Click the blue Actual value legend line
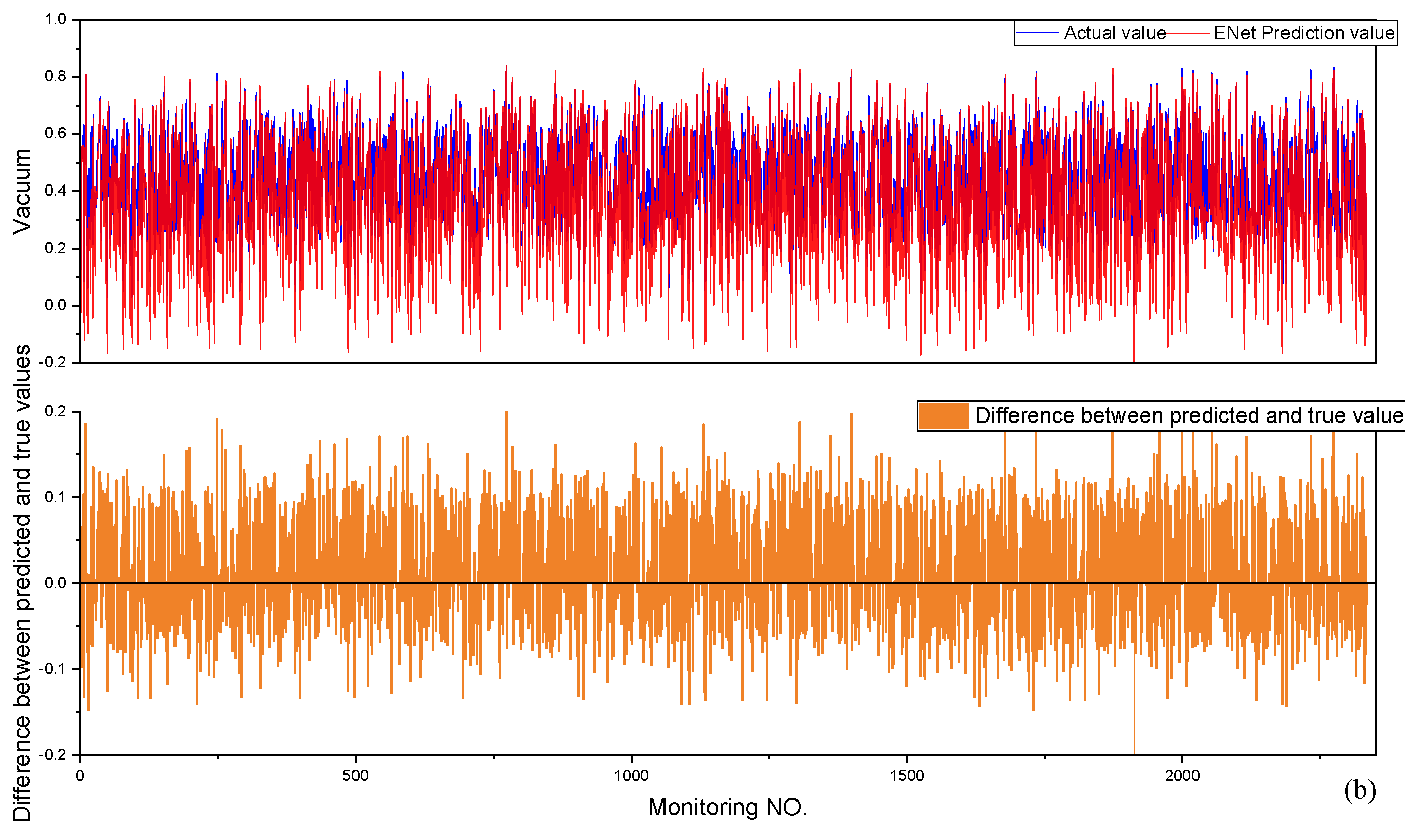 [1037, 33]
